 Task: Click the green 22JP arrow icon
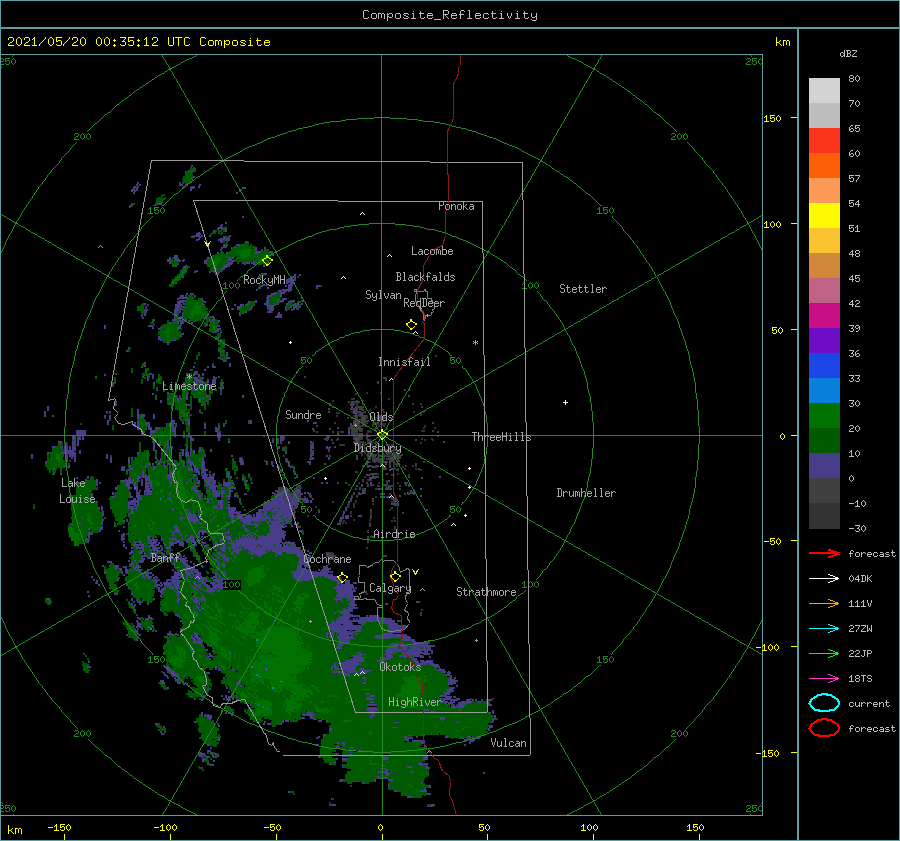[824, 653]
